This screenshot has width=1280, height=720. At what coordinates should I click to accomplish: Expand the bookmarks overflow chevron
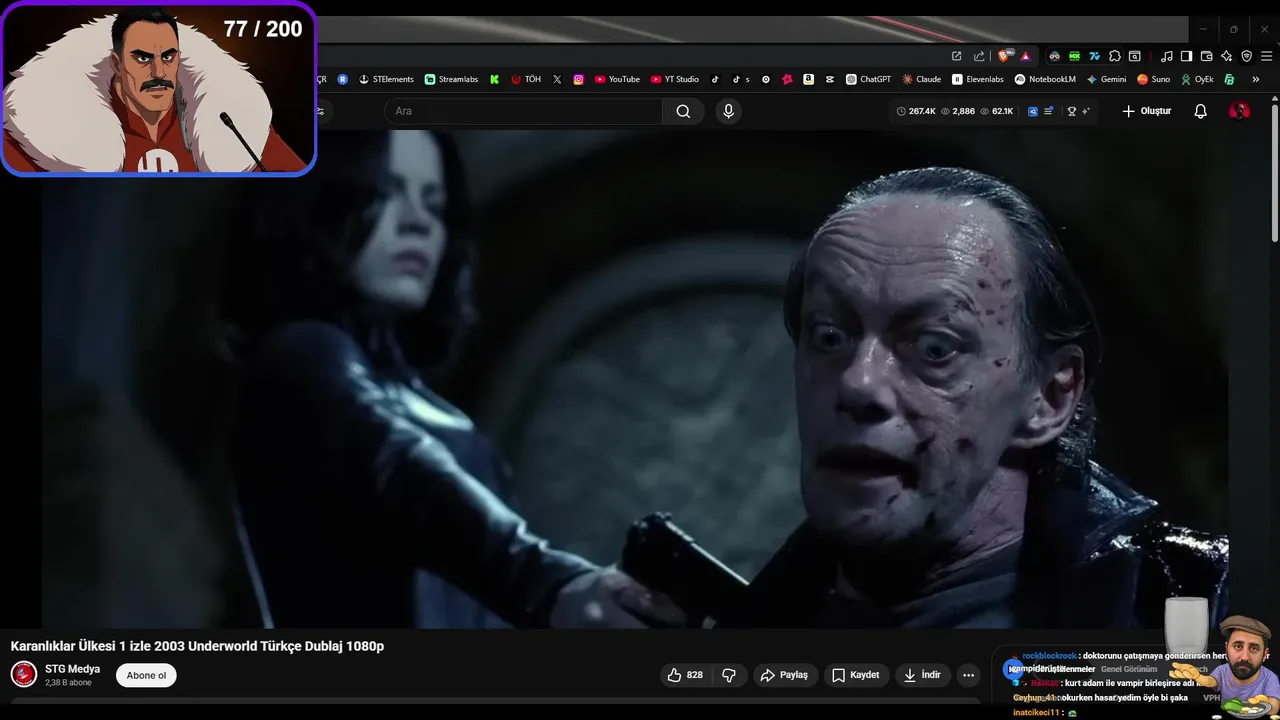[1255, 79]
